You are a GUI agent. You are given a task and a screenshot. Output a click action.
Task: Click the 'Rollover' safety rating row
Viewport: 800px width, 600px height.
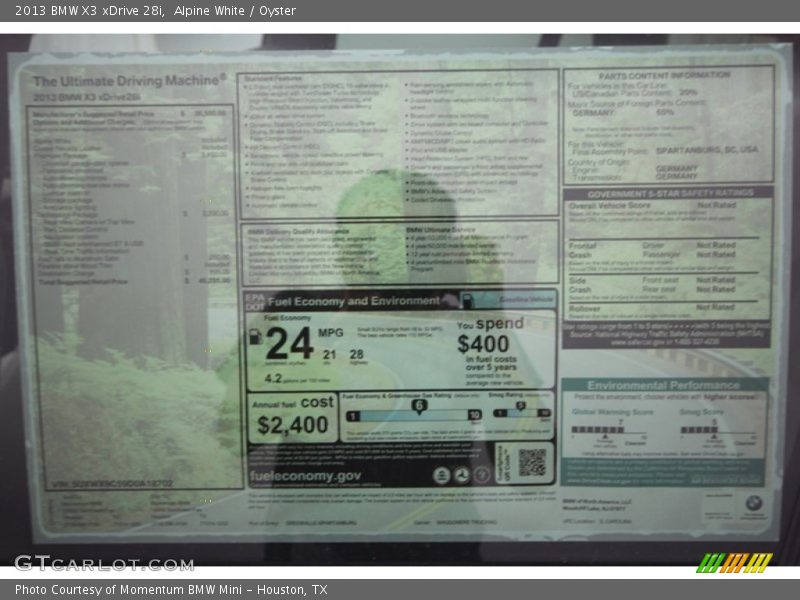(x=663, y=308)
